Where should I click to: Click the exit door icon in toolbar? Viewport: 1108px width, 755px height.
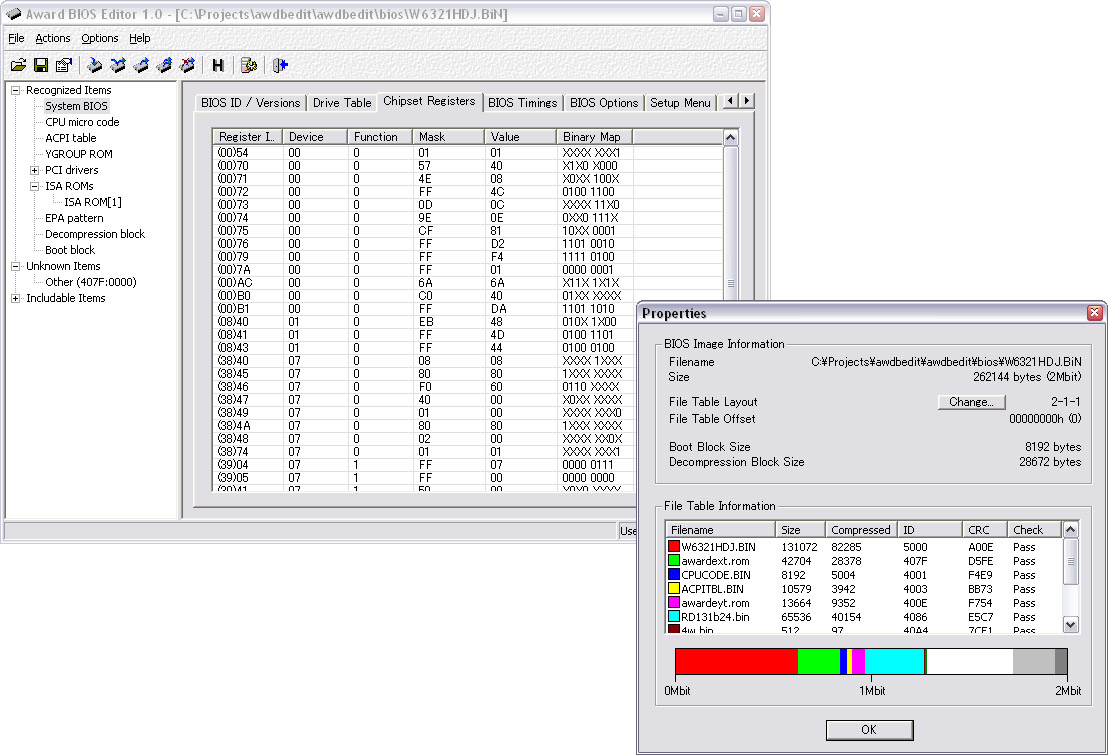(x=280, y=65)
